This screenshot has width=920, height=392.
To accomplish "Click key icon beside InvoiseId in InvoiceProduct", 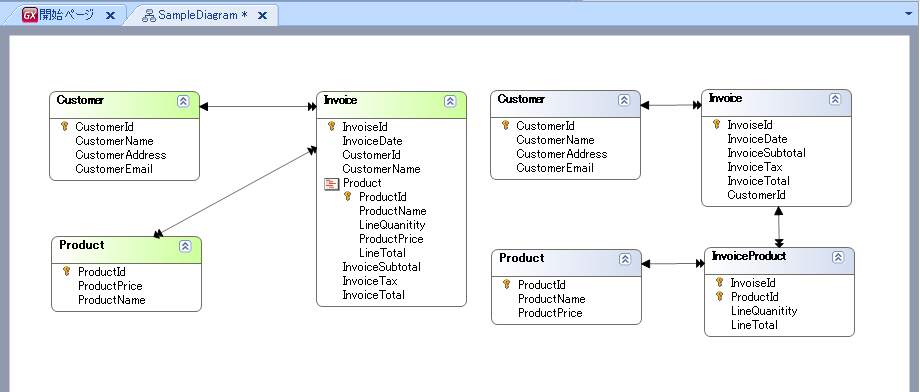I will click(720, 282).
